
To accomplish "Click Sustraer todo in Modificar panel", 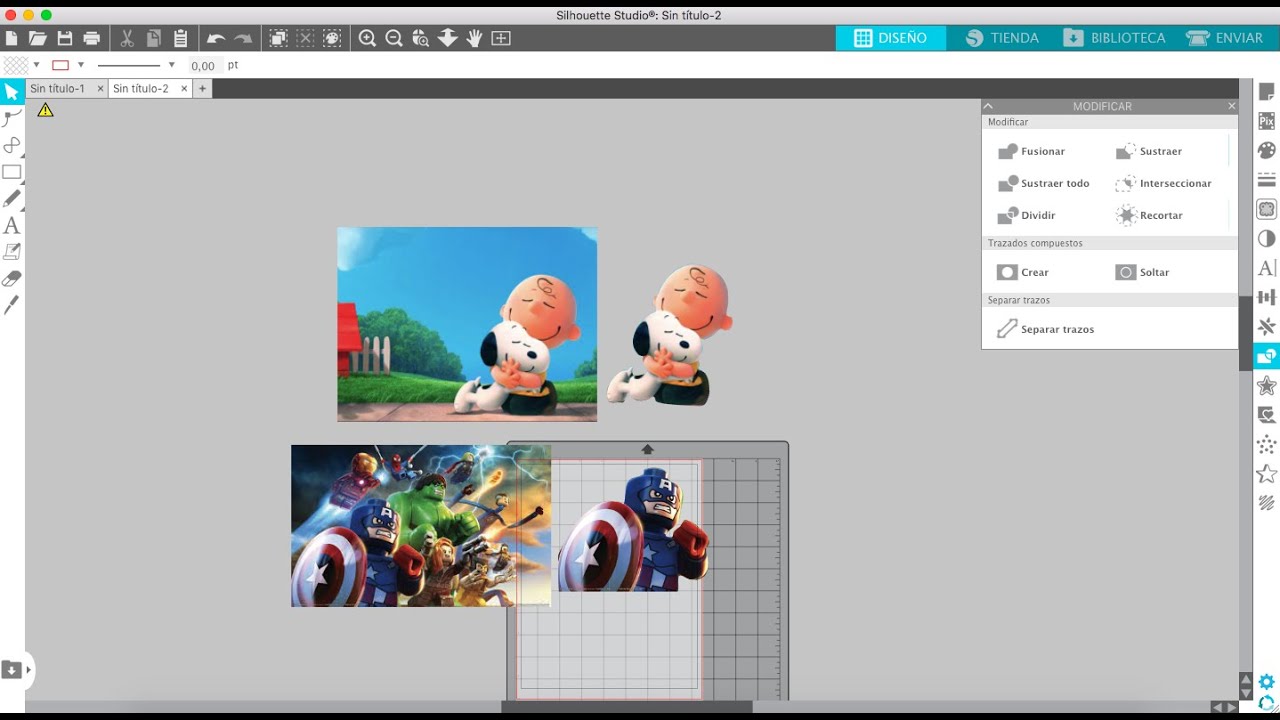I will pos(1044,183).
